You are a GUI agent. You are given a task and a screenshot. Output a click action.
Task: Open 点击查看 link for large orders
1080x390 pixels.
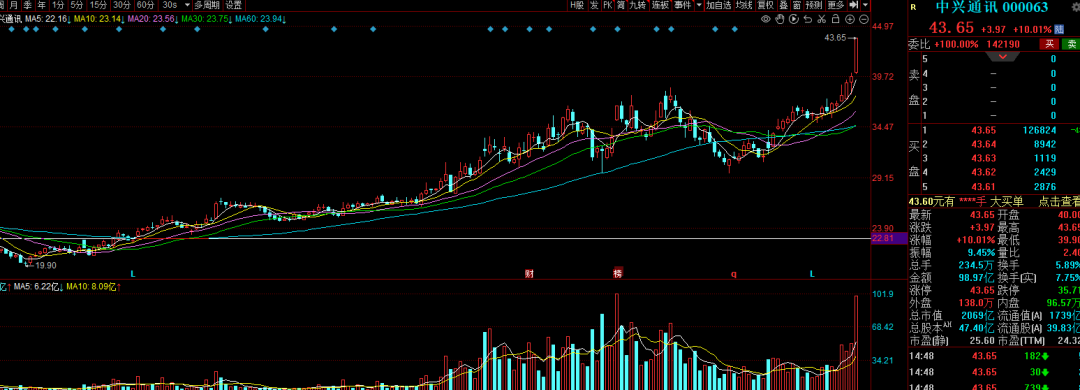[x=1059, y=201]
